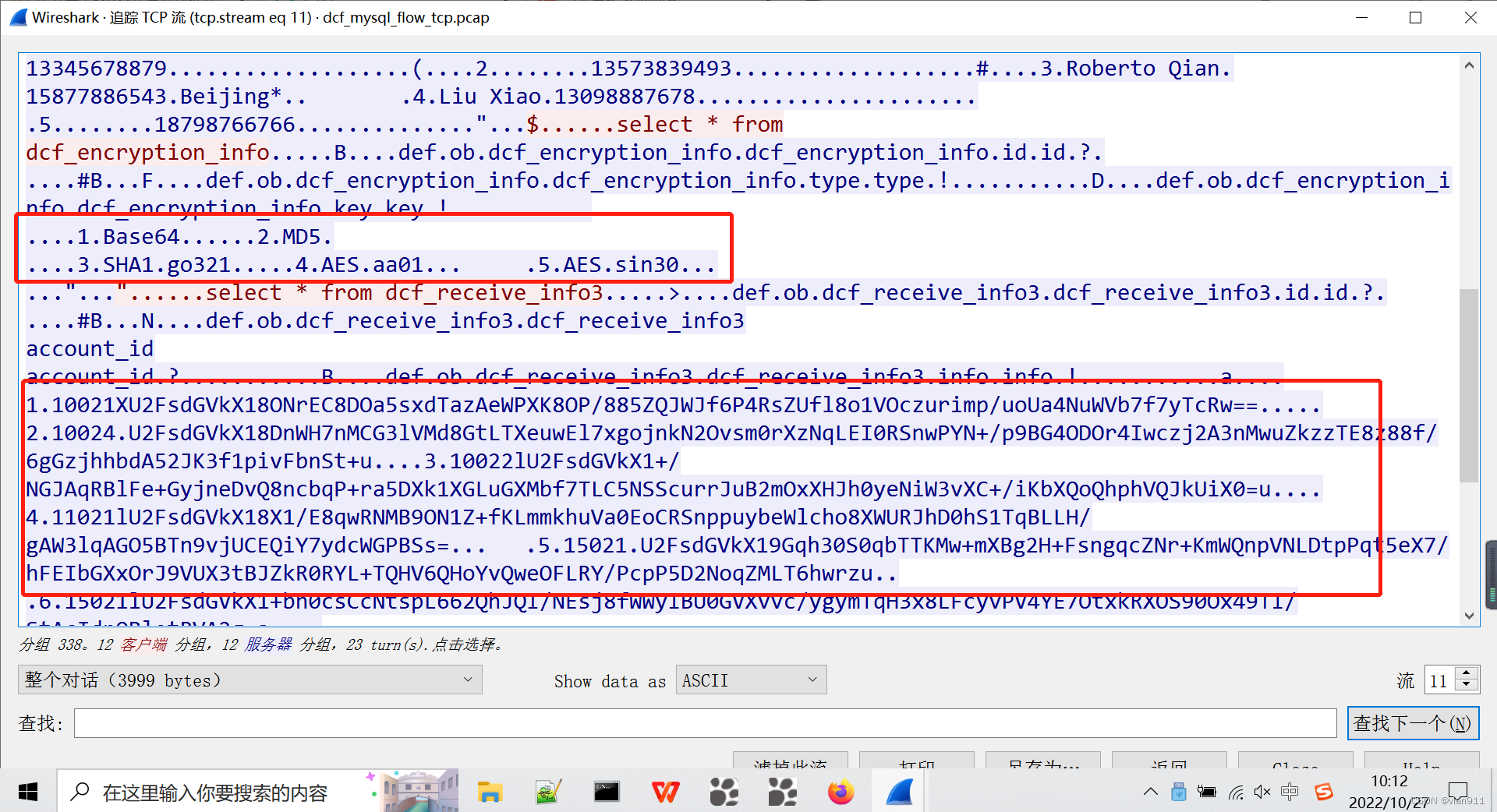The height and width of the screenshot is (812, 1497).
Task: Launch WPS Office from the taskbar
Action: [x=665, y=793]
